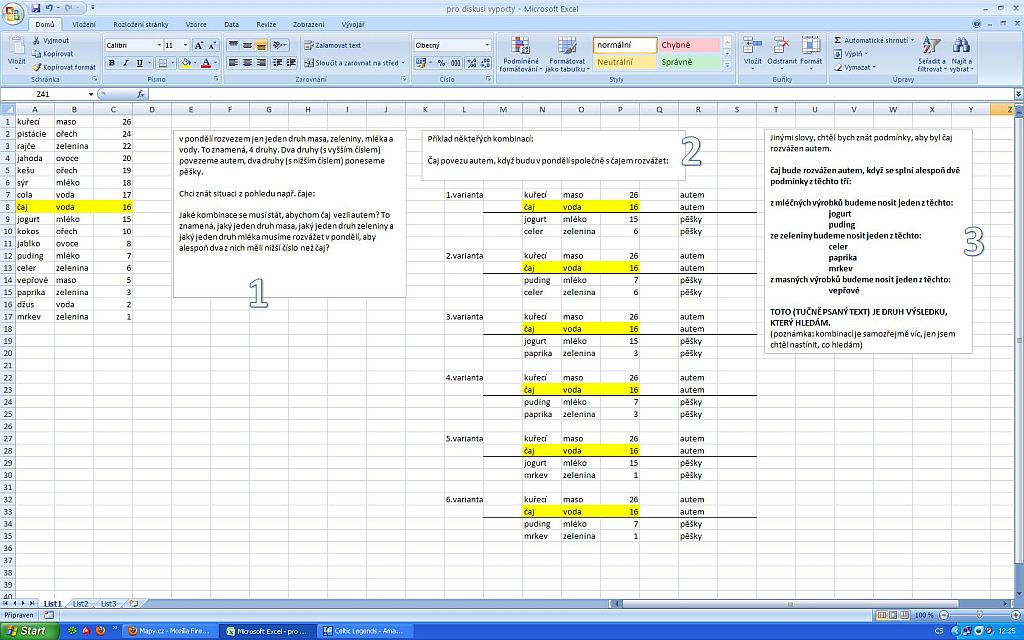Open the List2 sheet tab
Image resolution: width=1024 pixels, height=640 pixels.
click(80, 604)
